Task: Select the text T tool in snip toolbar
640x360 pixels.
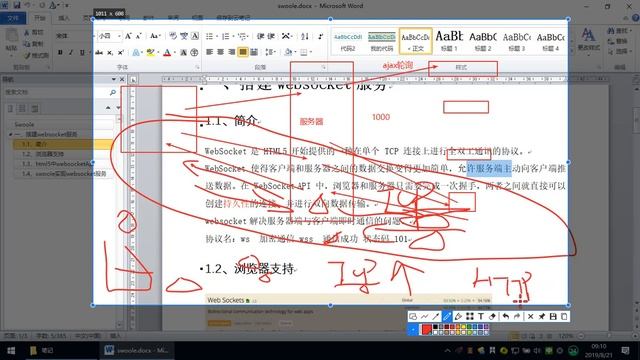Action: [x=481, y=316]
